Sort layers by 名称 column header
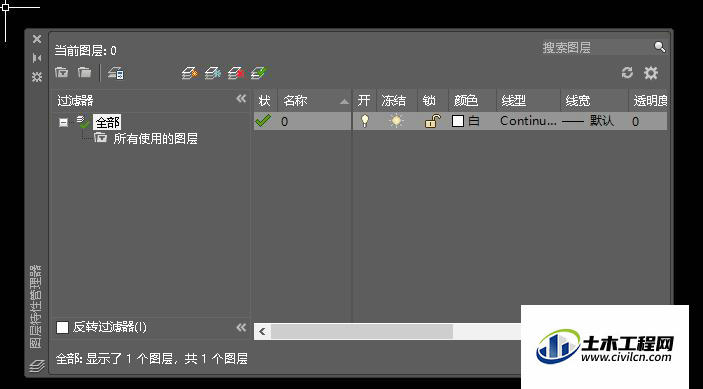The height and width of the screenshot is (389, 703). (x=314, y=100)
